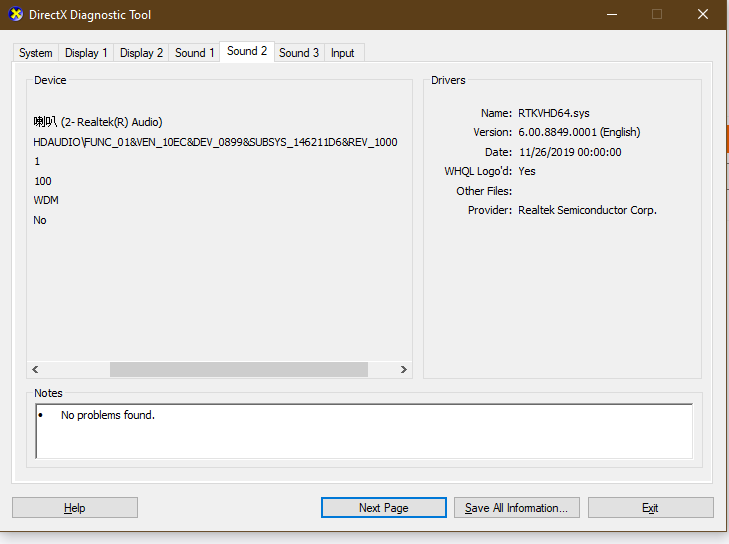Click driver name 'RTKVHD64.sys'
The width and height of the screenshot is (729, 544).
tap(554, 113)
